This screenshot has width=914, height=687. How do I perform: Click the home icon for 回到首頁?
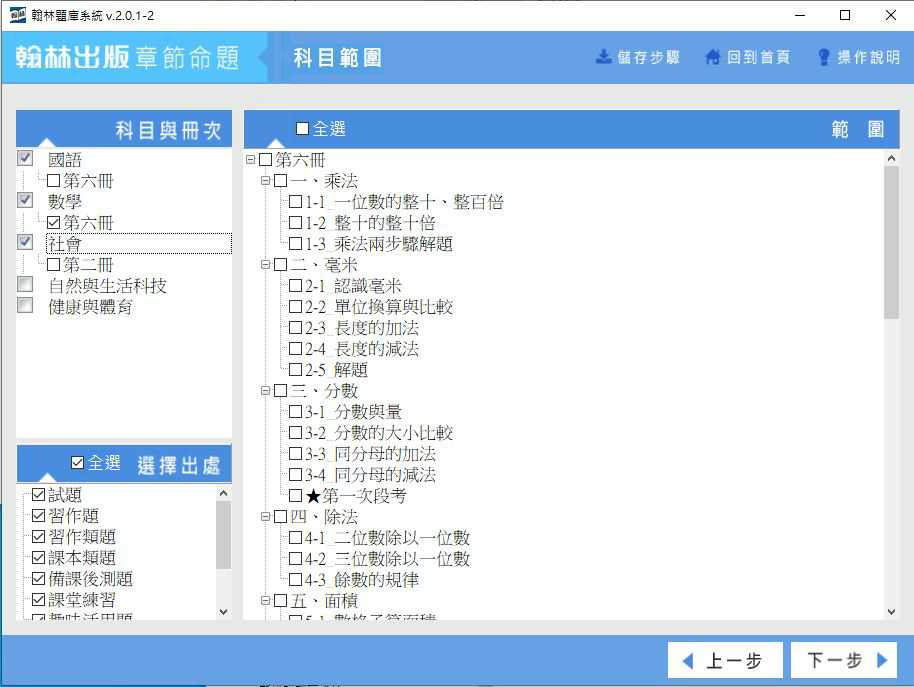[712, 57]
